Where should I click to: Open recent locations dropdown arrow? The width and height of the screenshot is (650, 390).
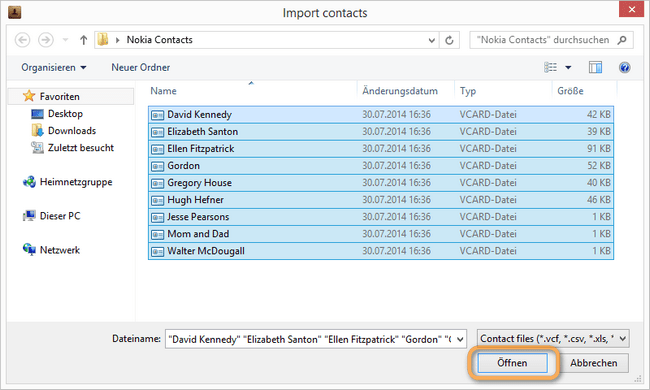65,40
